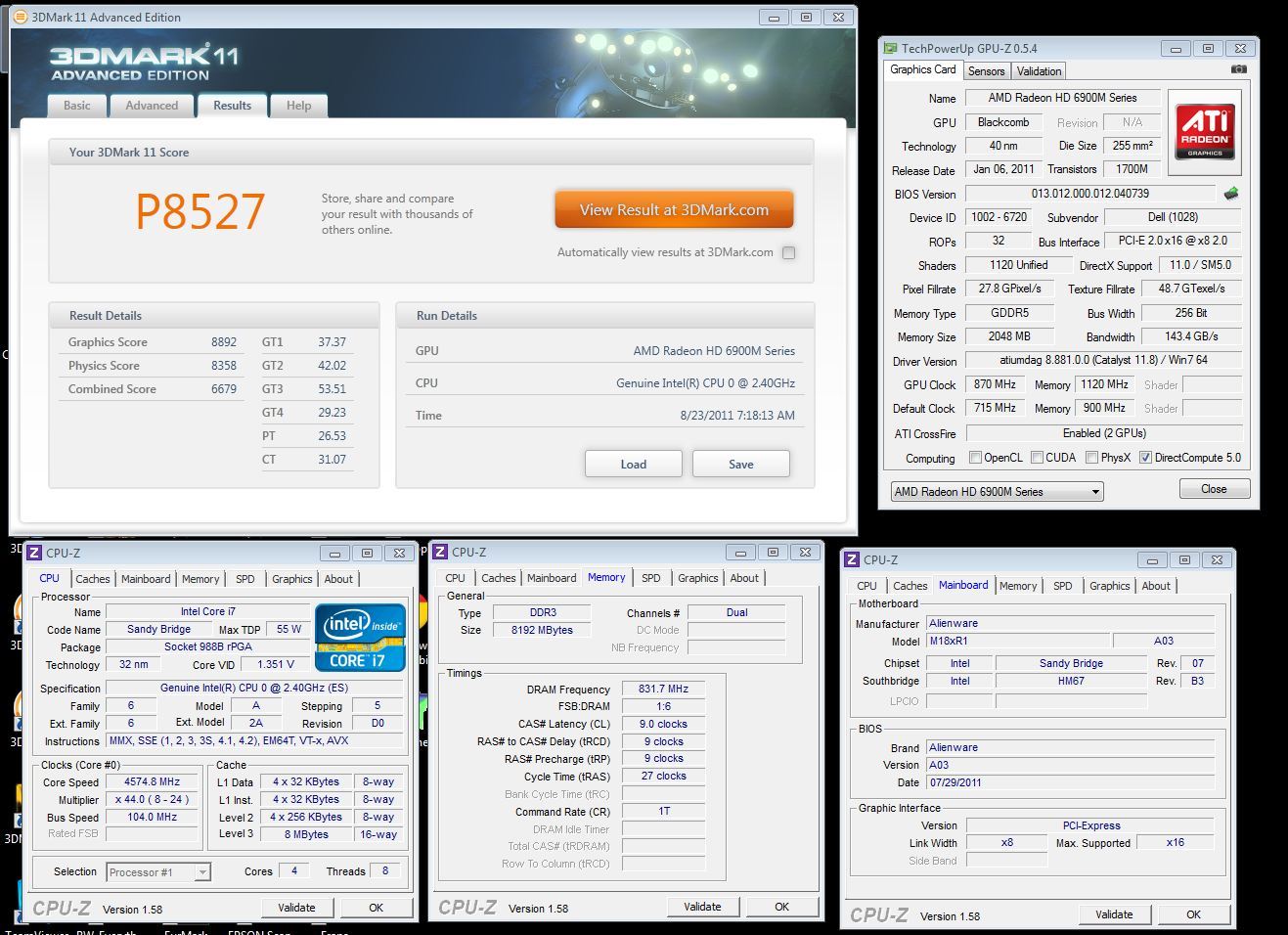Toggle the CUDA checkbox in GPU-Z
1288x935 pixels.
pyautogui.click(x=1037, y=458)
